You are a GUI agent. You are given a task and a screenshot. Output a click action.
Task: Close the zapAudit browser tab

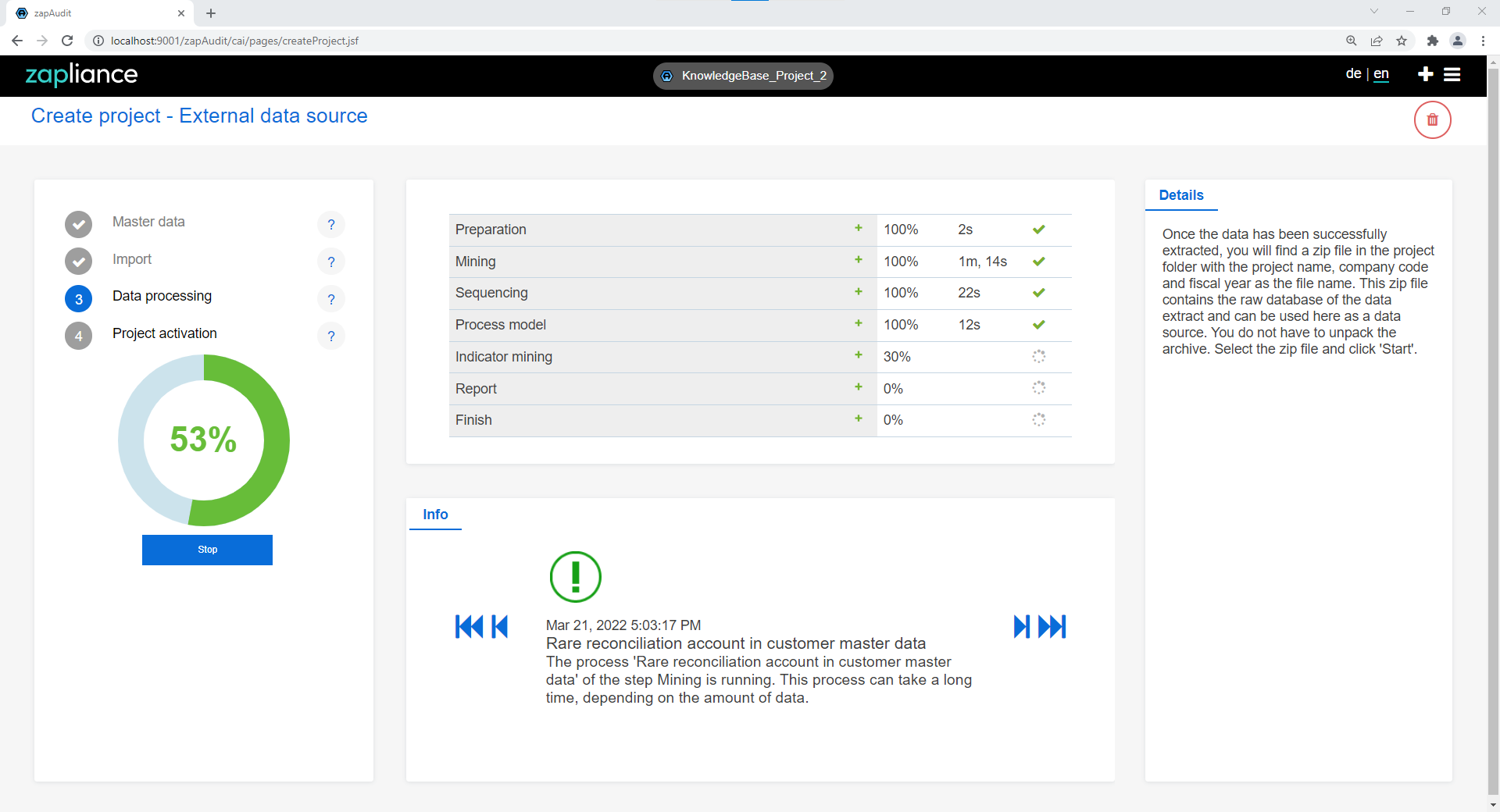click(x=181, y=13)
